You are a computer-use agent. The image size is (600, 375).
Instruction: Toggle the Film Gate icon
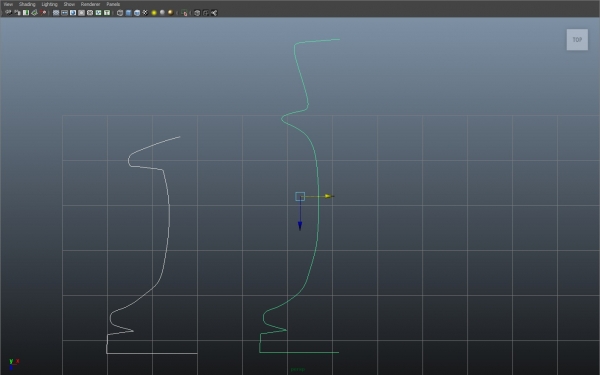point(64,13)
